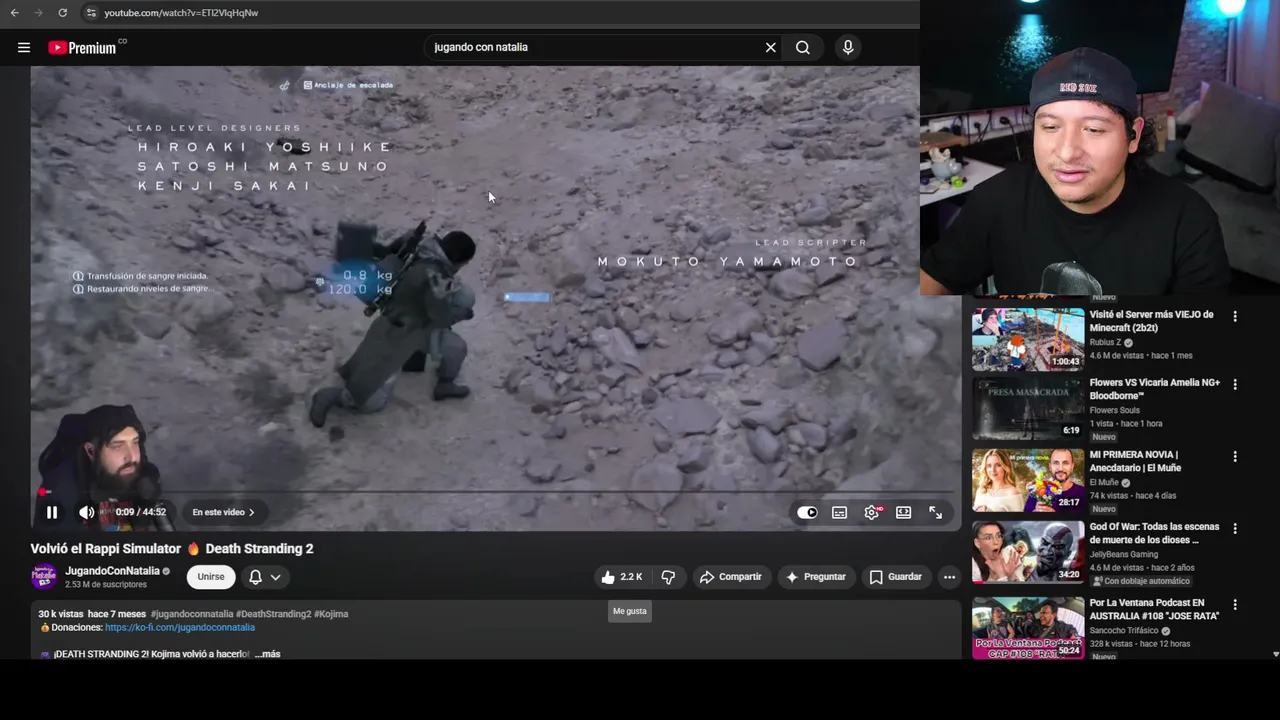Open the #Kojima hashtag
Image resolution: width=1280 pixels, height=720 pixels.
[331, 614]
